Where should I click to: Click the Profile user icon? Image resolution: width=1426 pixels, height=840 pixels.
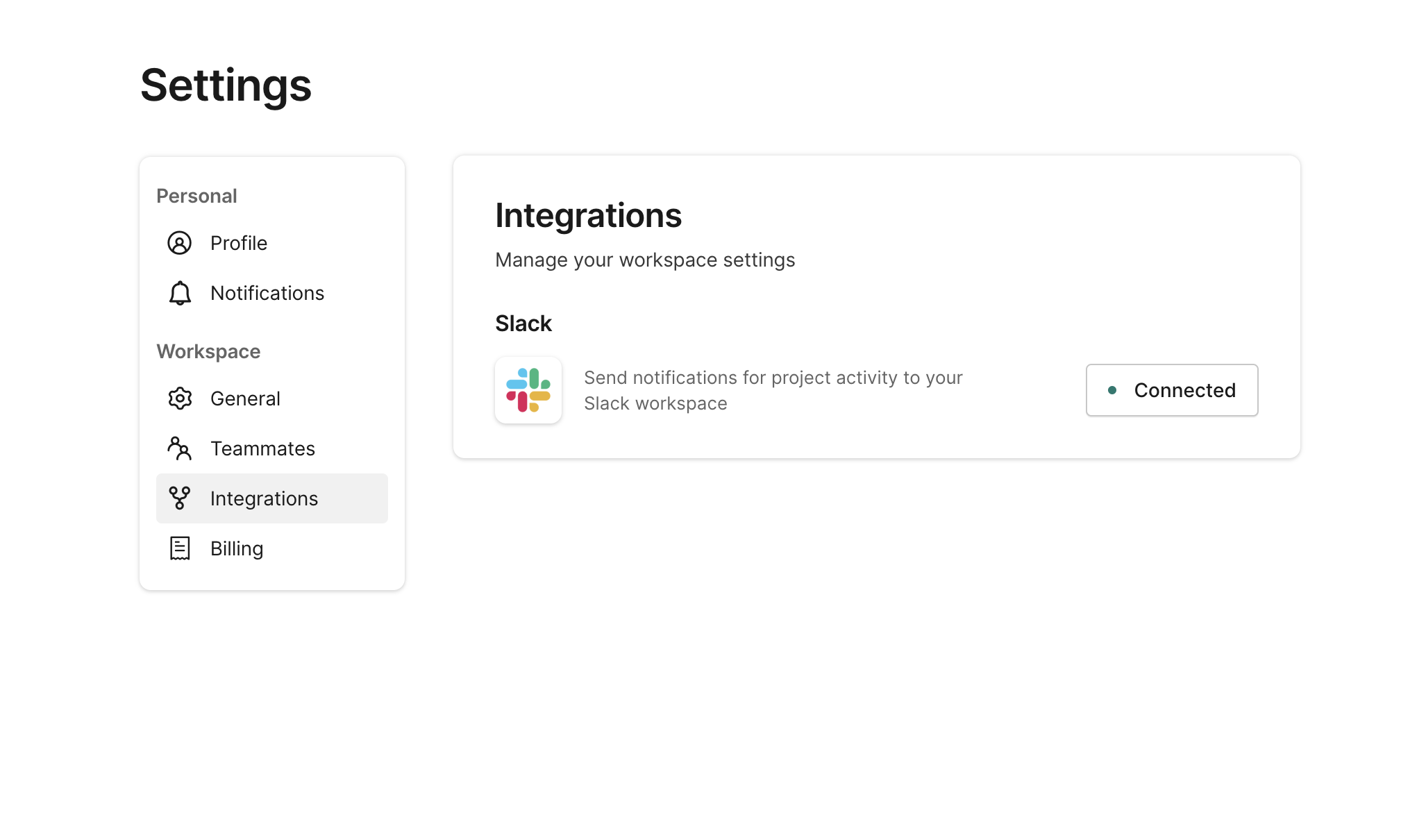pyautogui.click(x=180, y=243)
